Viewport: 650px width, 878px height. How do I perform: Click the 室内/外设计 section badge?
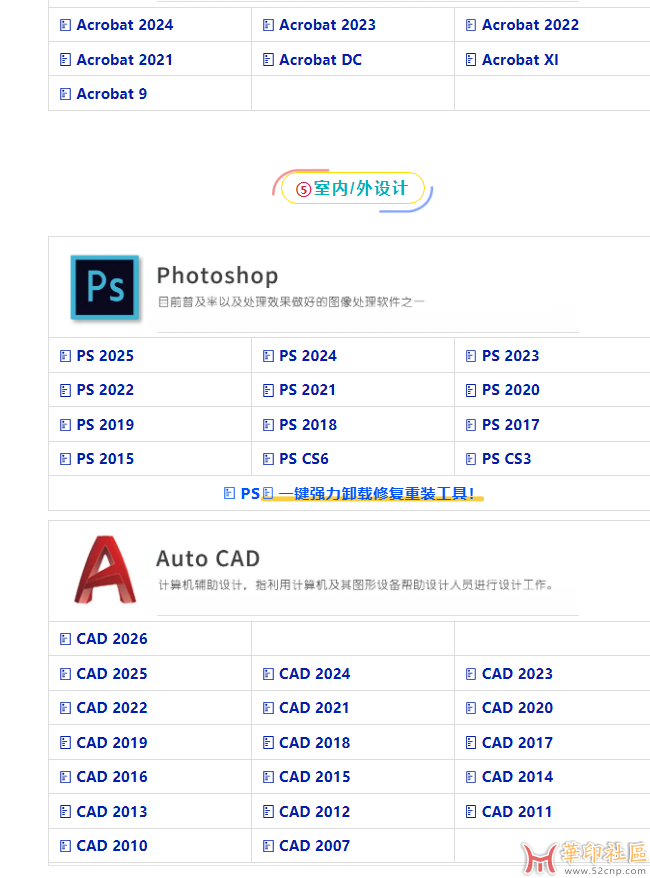point(353,189)
